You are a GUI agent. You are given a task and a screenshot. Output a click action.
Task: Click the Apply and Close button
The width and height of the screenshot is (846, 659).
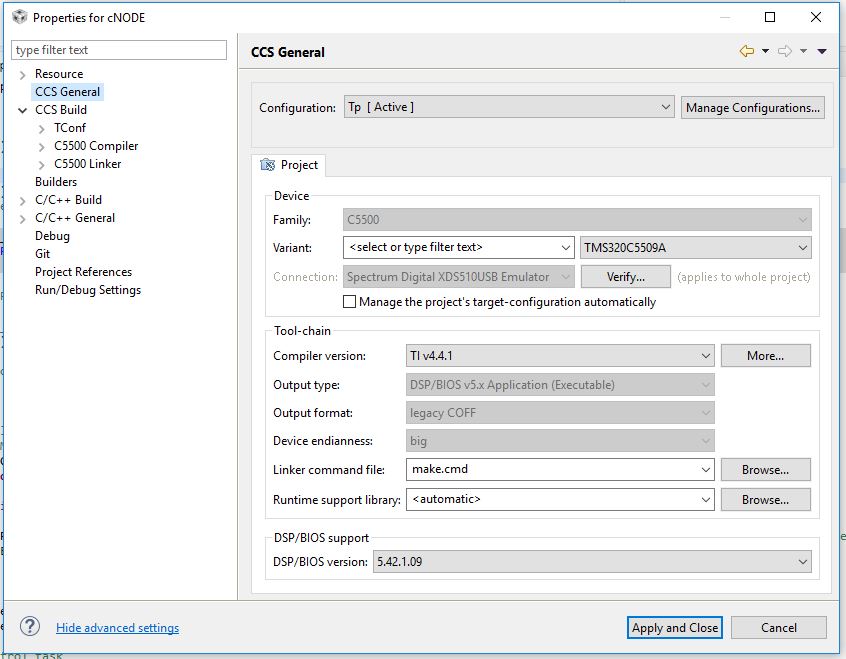pyautogui.click(x=674, y=627)
